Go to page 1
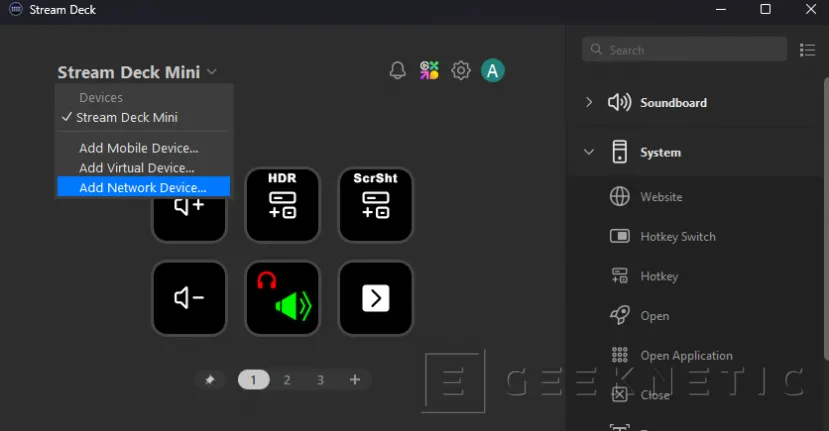This screenshot has width=829, height=431. pyautogui.click(x=253, y=380)
